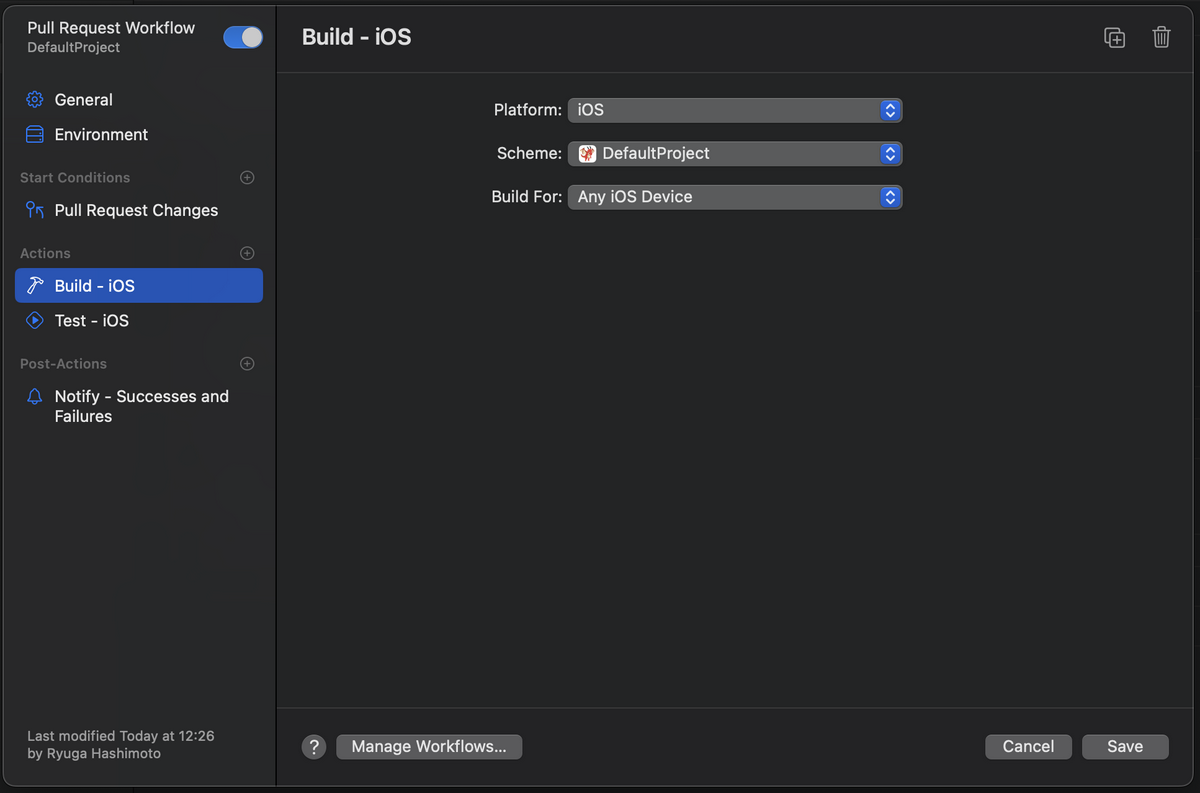Screen dimensions: 1200x793
Task: Select the Build - iOS action
Action: [139, 285]
